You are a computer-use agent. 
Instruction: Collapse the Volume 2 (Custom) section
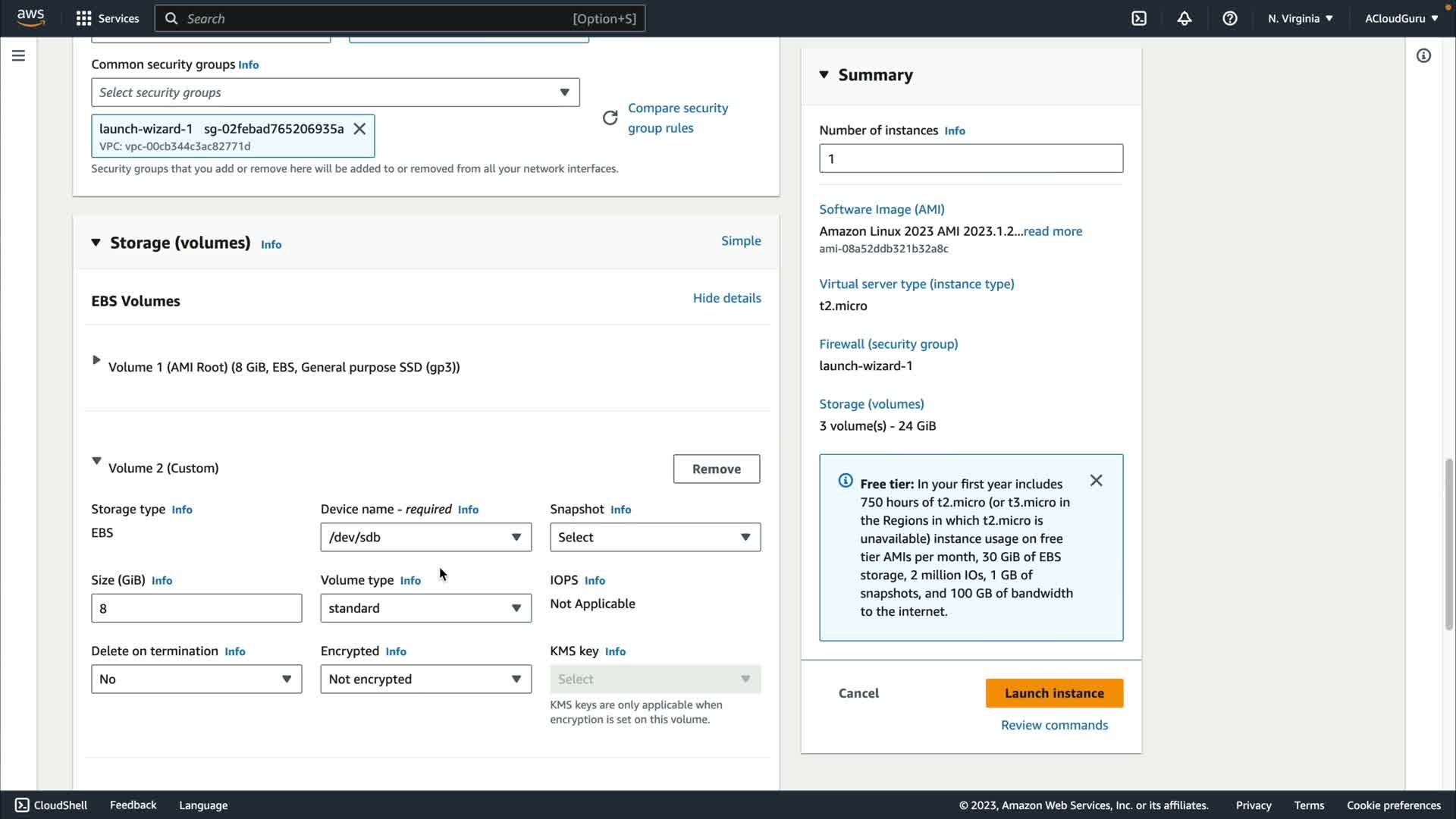(96, 461)
